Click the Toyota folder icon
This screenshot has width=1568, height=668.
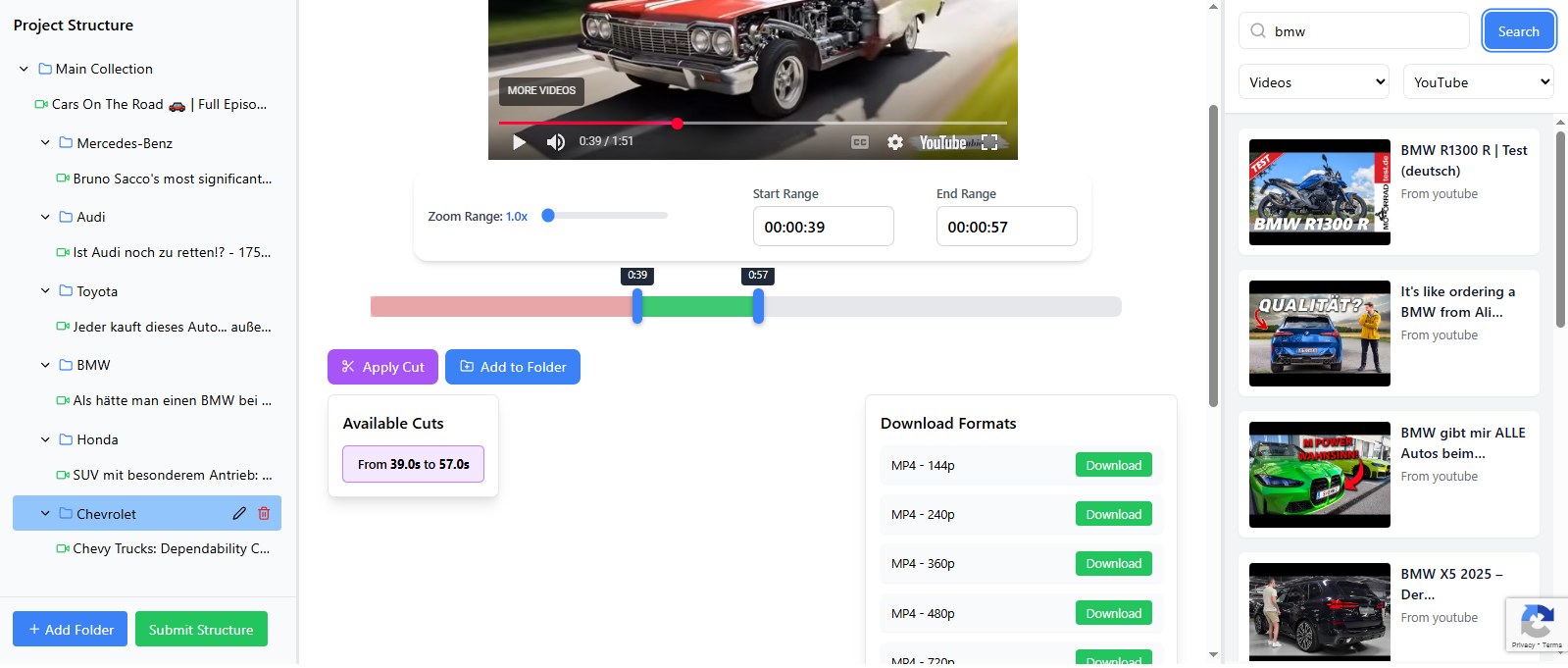[x=66, y=291]
